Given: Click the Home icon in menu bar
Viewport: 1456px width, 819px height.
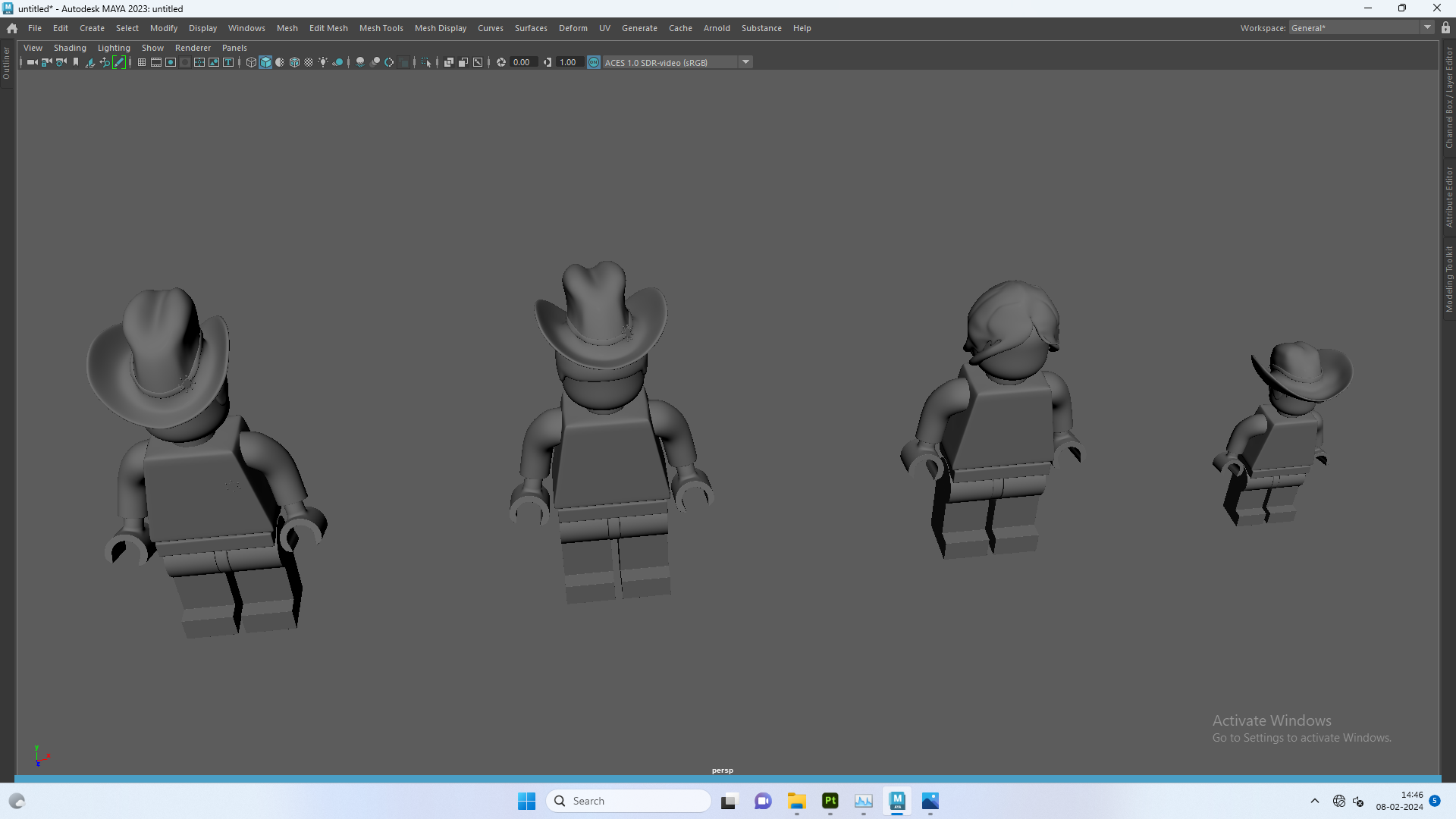Looking at the screenshot, I should (x=12, y=28).
